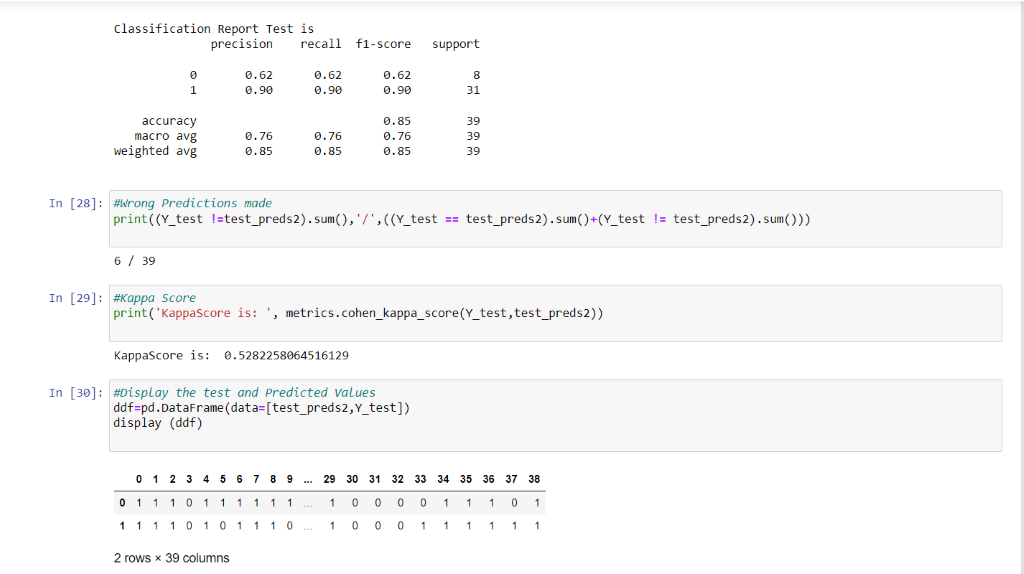The width and height of the screenshot is (1024, 574).
Task: Click dataframe column header '37'
Action: (511, 479)
